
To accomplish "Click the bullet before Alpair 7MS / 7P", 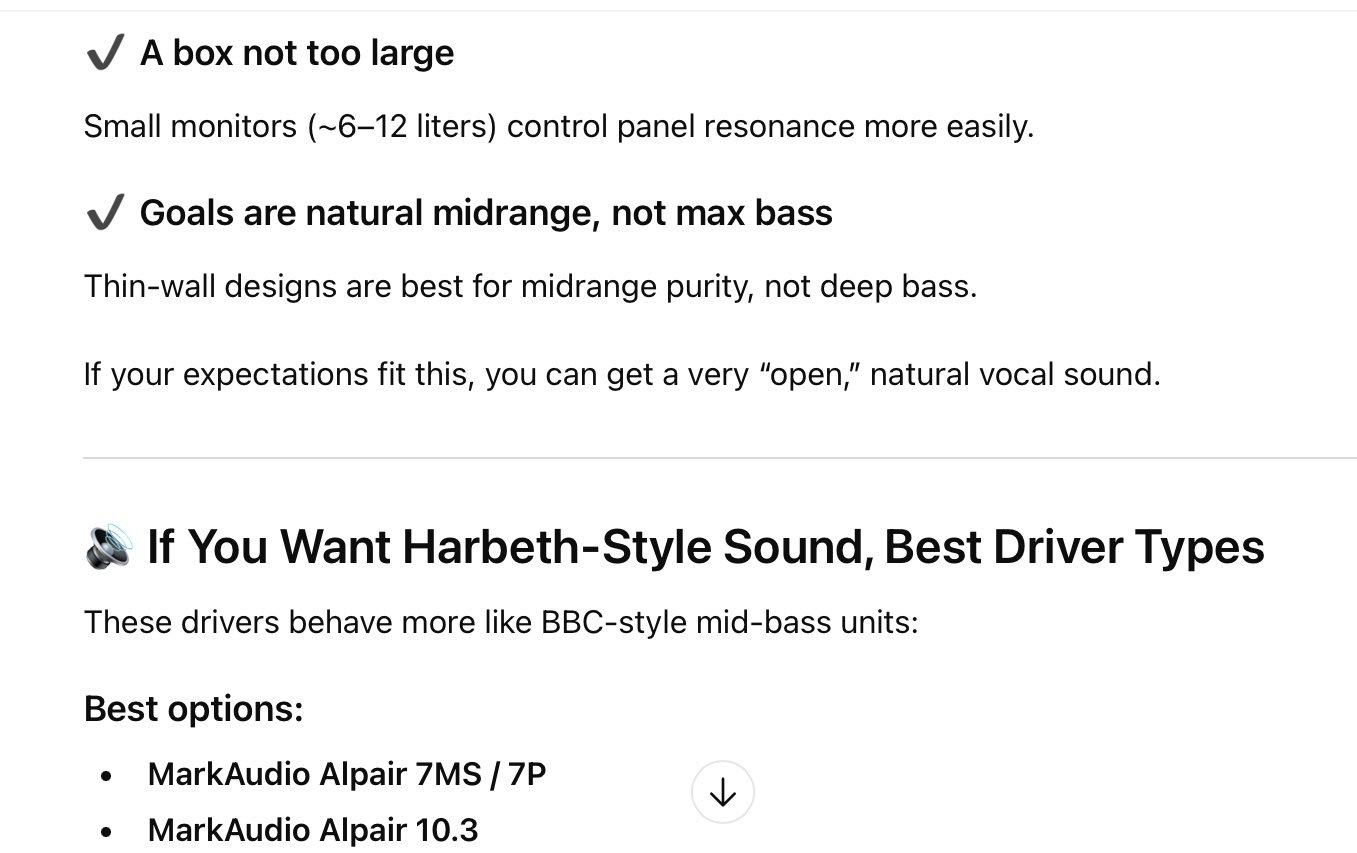I will pos(106,776).
